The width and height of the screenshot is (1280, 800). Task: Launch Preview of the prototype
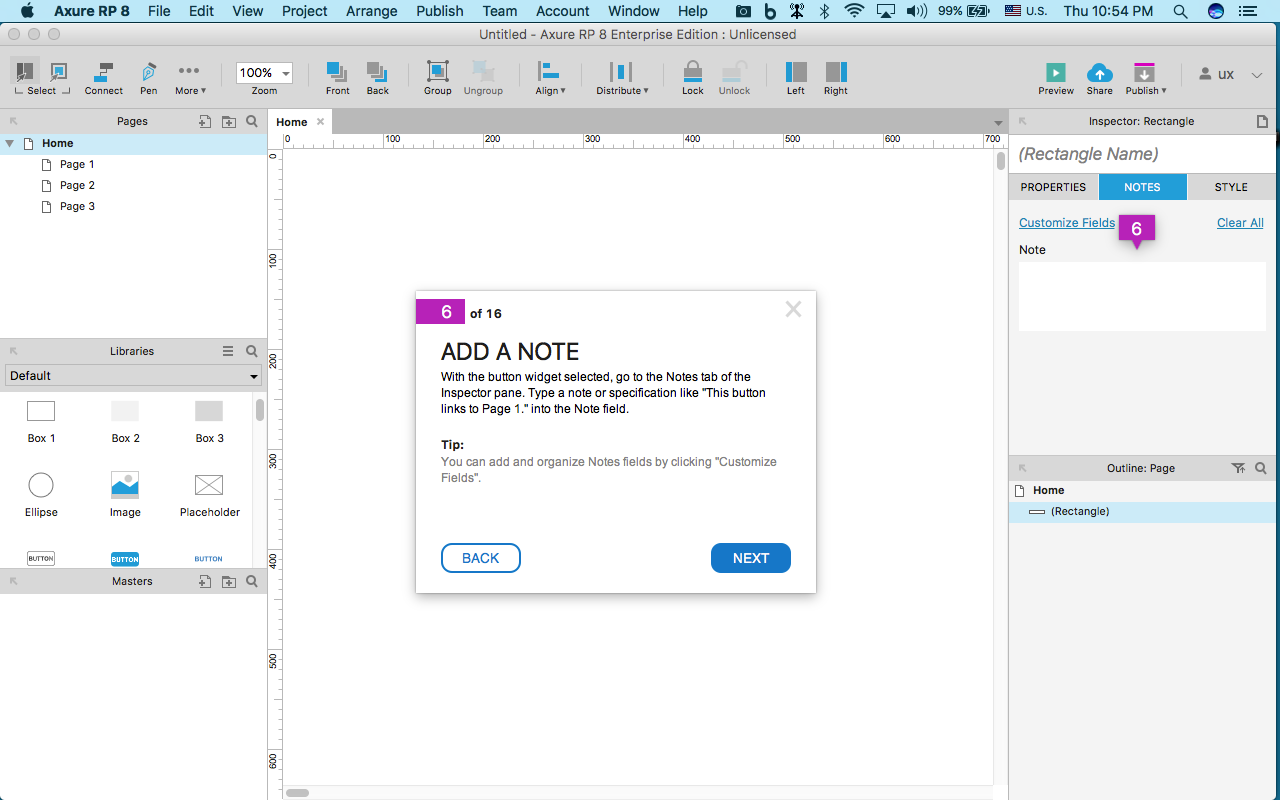(1056, 78)
